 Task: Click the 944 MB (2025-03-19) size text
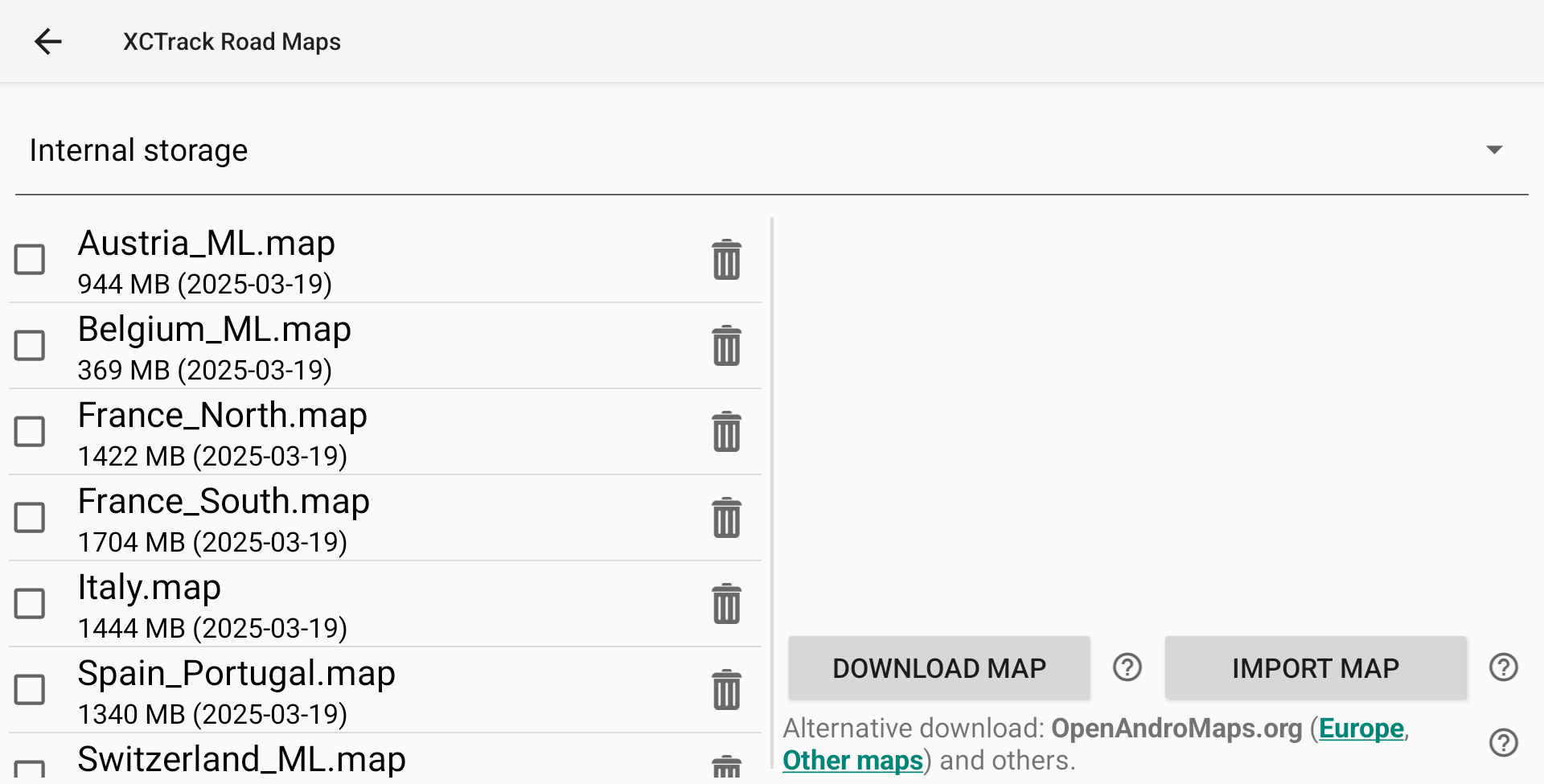click(x=205, y=284)
